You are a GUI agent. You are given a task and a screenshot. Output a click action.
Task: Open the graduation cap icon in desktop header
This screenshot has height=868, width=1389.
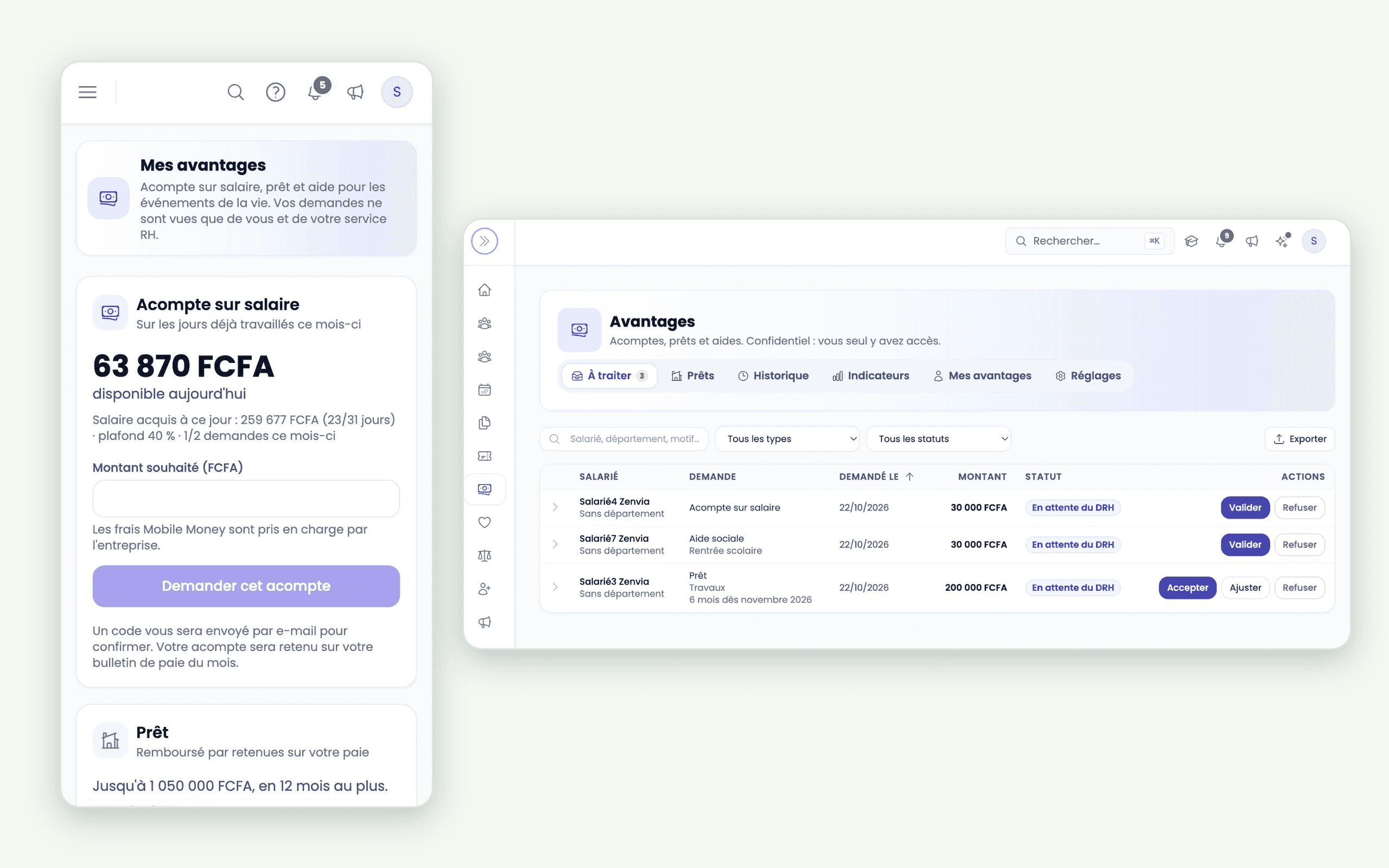(x=1192, y=241)
